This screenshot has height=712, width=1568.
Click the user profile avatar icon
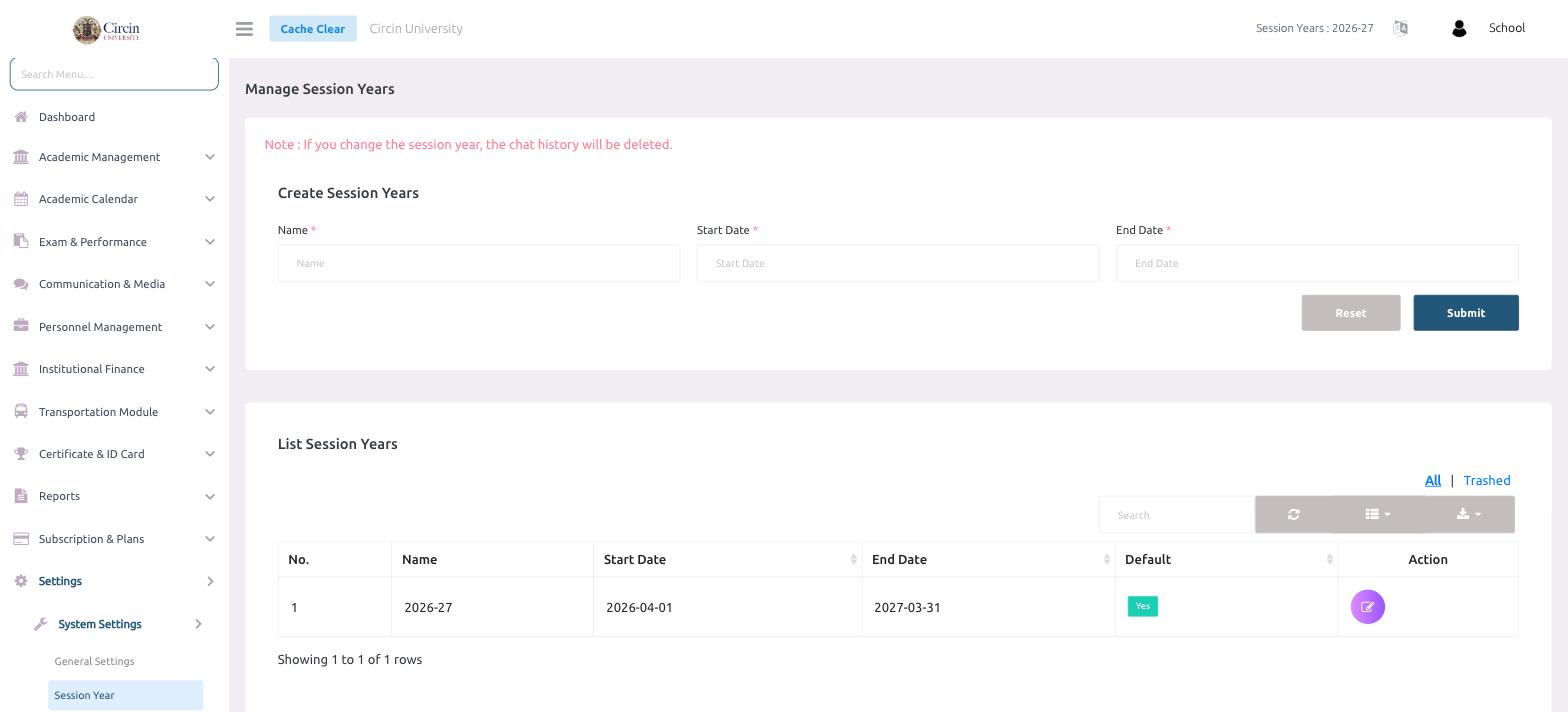(x=1459, y=29)
